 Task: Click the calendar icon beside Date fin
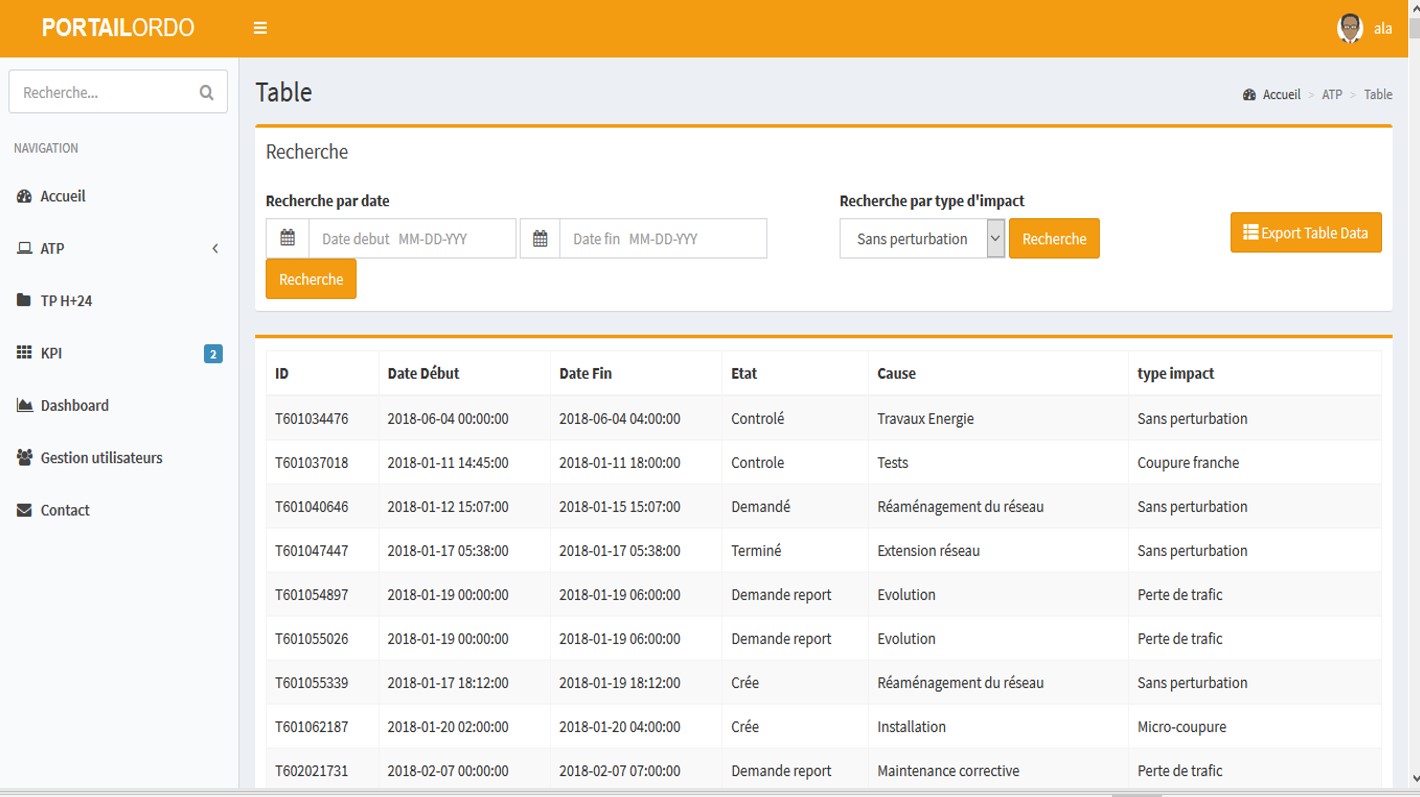(x=540, y=238)
